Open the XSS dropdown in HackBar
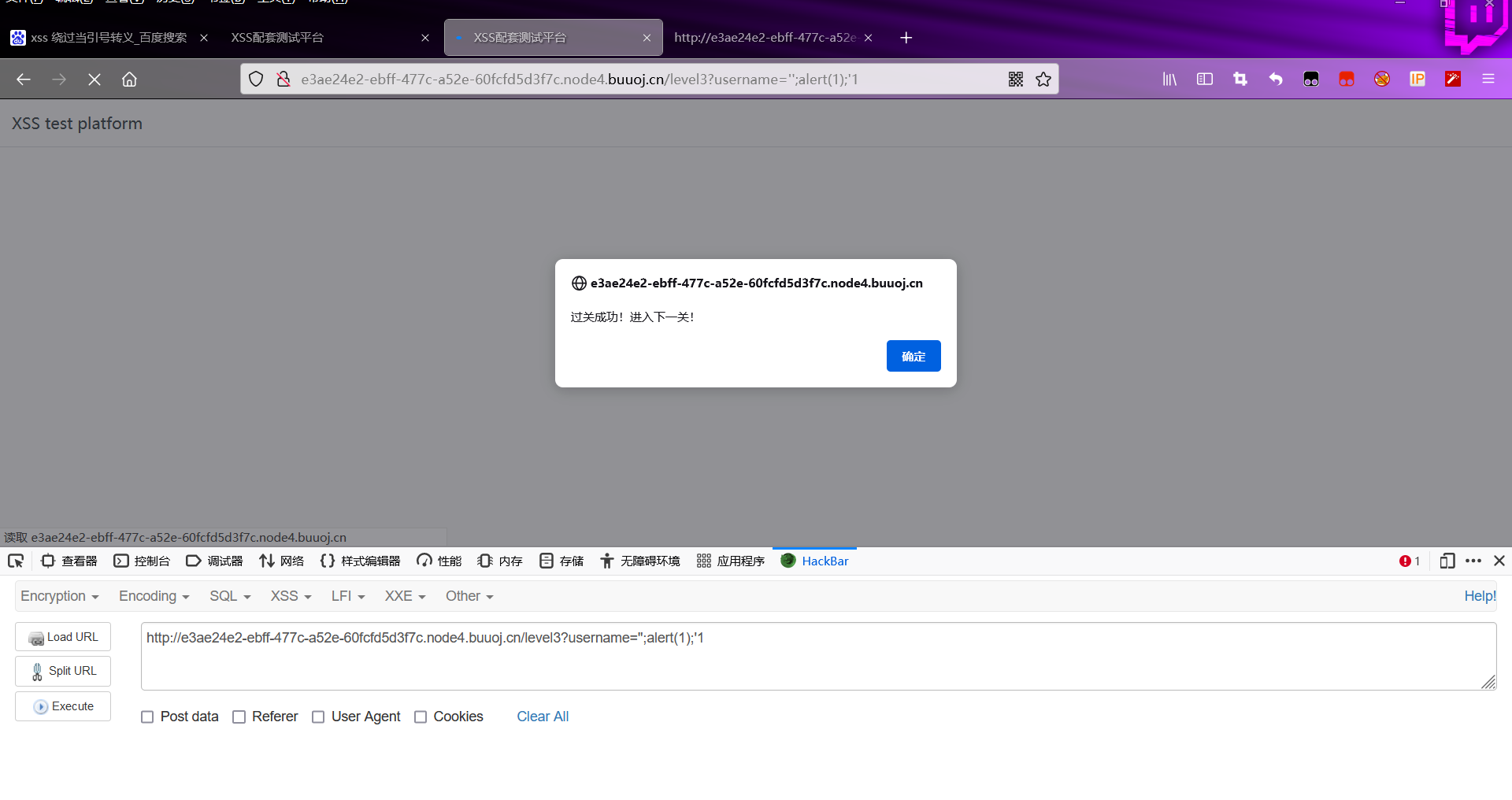Viewport: 1512px width, 800px height. [x=289, y=596]
